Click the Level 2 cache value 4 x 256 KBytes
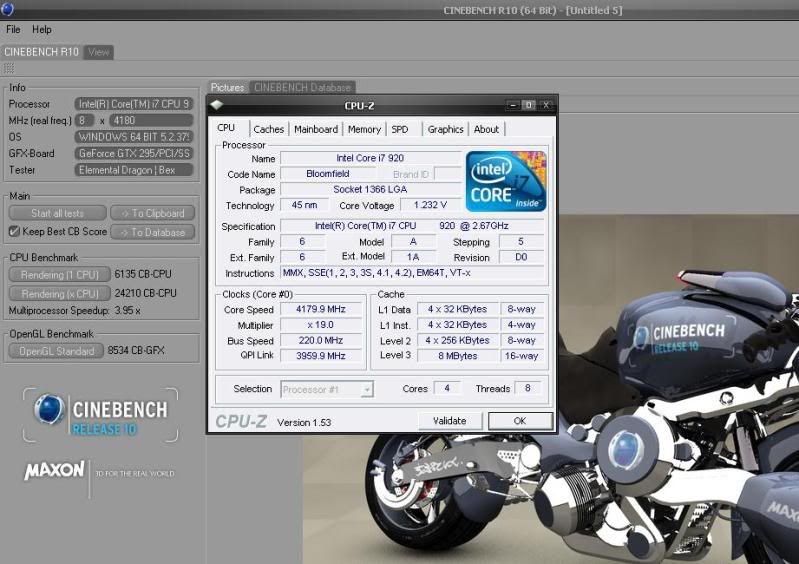The width and height of the screenshot is (799, 564). tap(458, 340)
